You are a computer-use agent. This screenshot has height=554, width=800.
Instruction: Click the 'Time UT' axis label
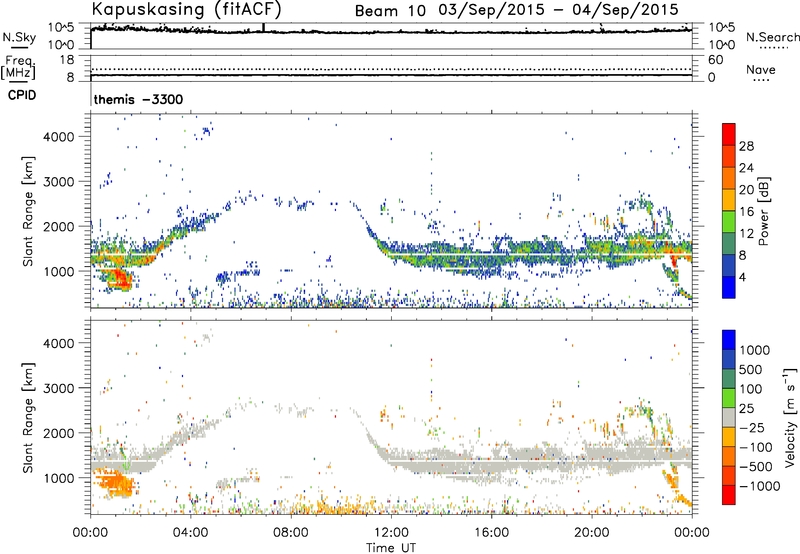pyautogui.click(x=391, y=548)
